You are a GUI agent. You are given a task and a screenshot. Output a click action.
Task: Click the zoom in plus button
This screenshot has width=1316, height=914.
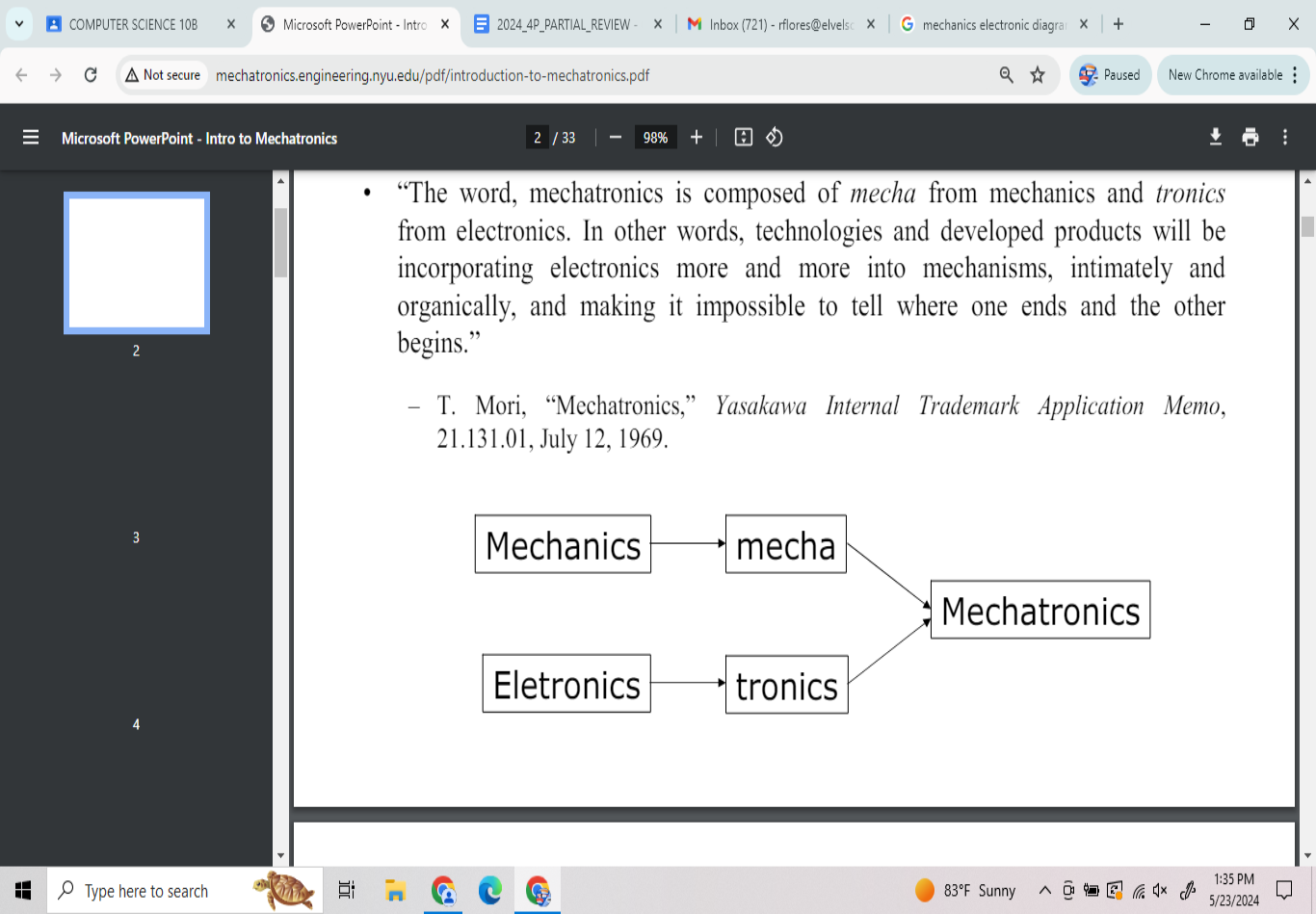click(697, 138)
